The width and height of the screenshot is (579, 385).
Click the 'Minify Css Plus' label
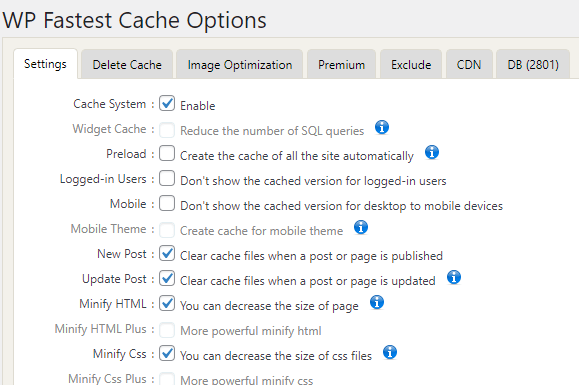[107, 379]
